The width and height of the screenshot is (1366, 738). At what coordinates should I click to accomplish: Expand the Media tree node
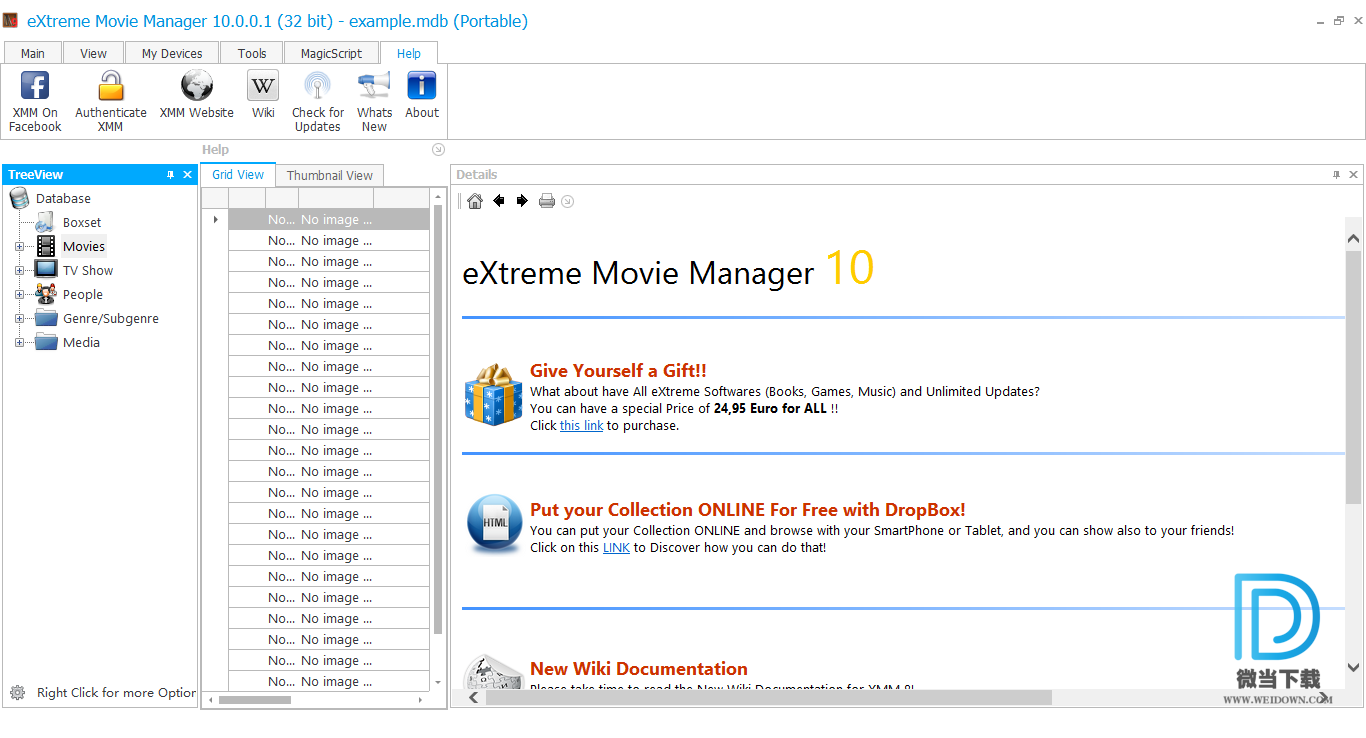point(19,343)
